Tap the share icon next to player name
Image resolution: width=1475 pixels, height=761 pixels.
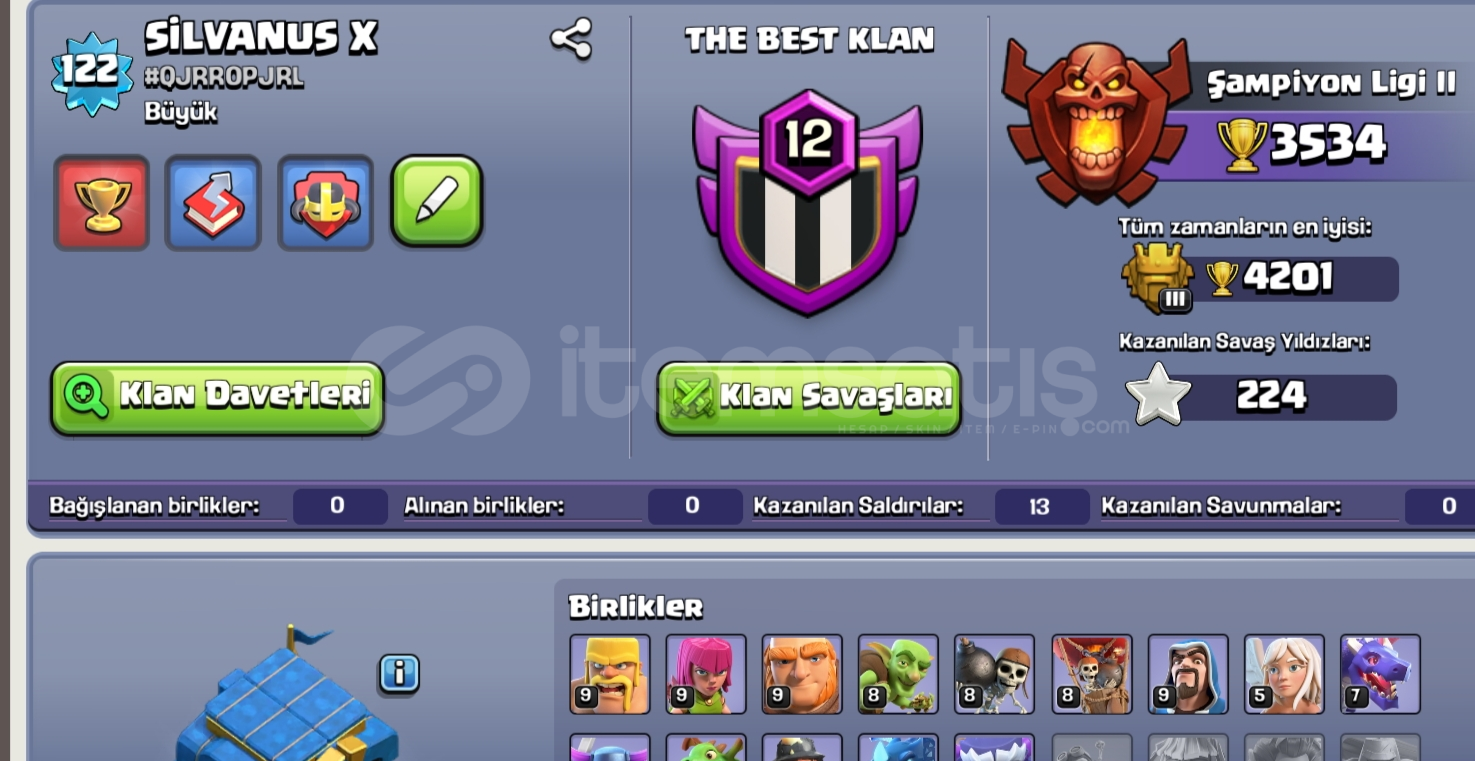pyautogui.click(x=571, y=39)
